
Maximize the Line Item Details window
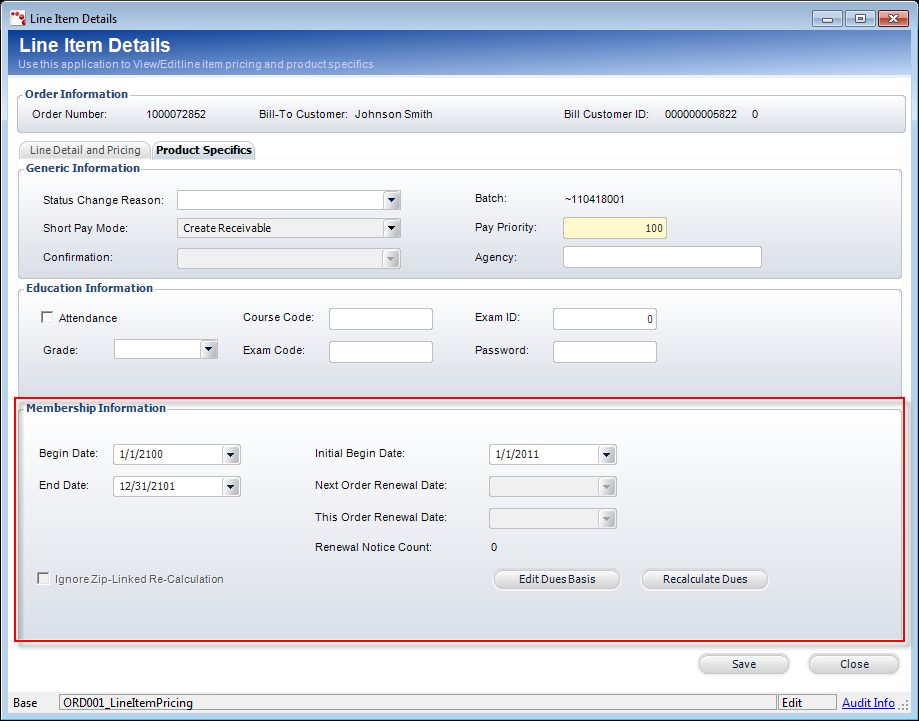[859, 18]
